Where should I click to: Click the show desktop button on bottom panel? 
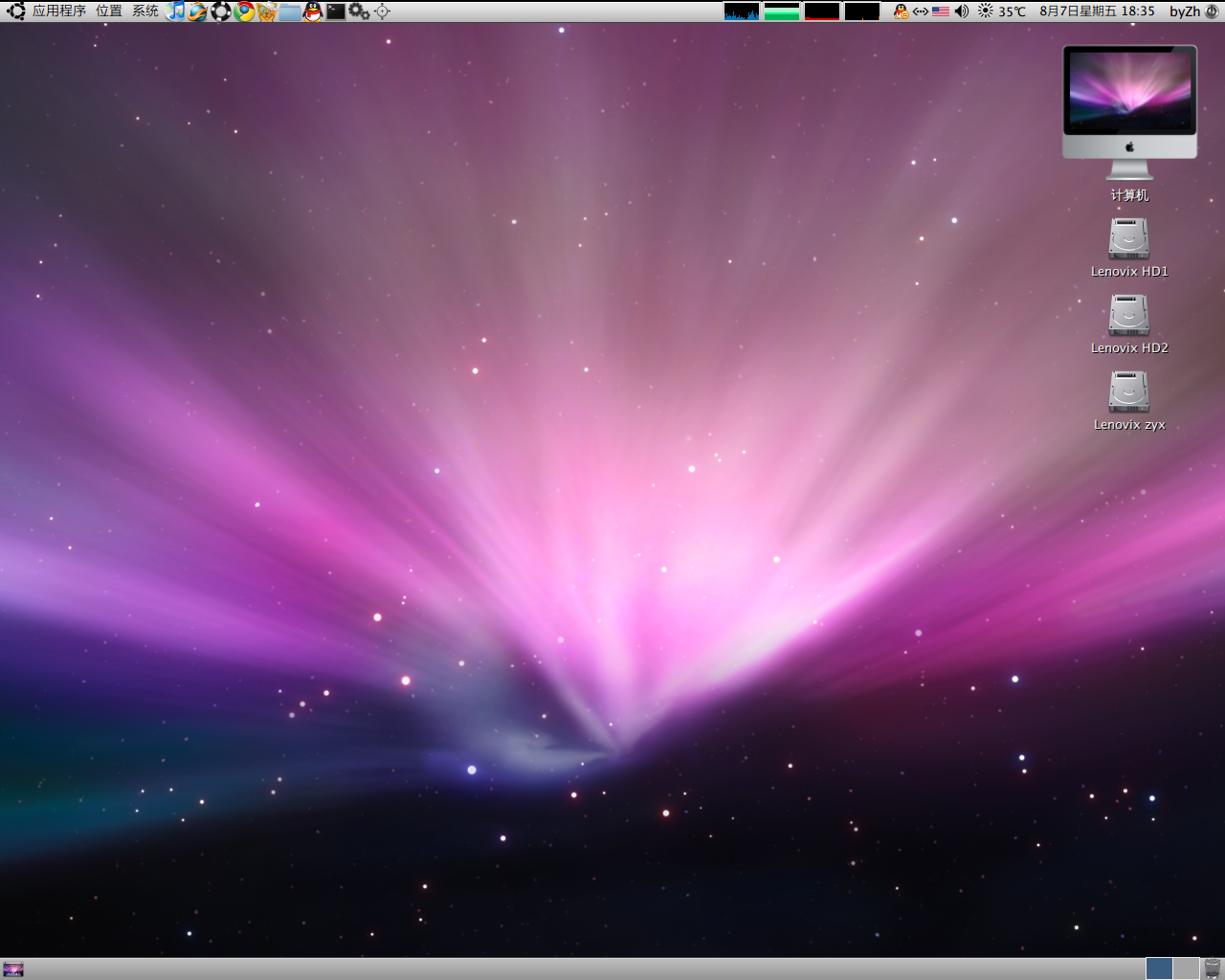13,969
